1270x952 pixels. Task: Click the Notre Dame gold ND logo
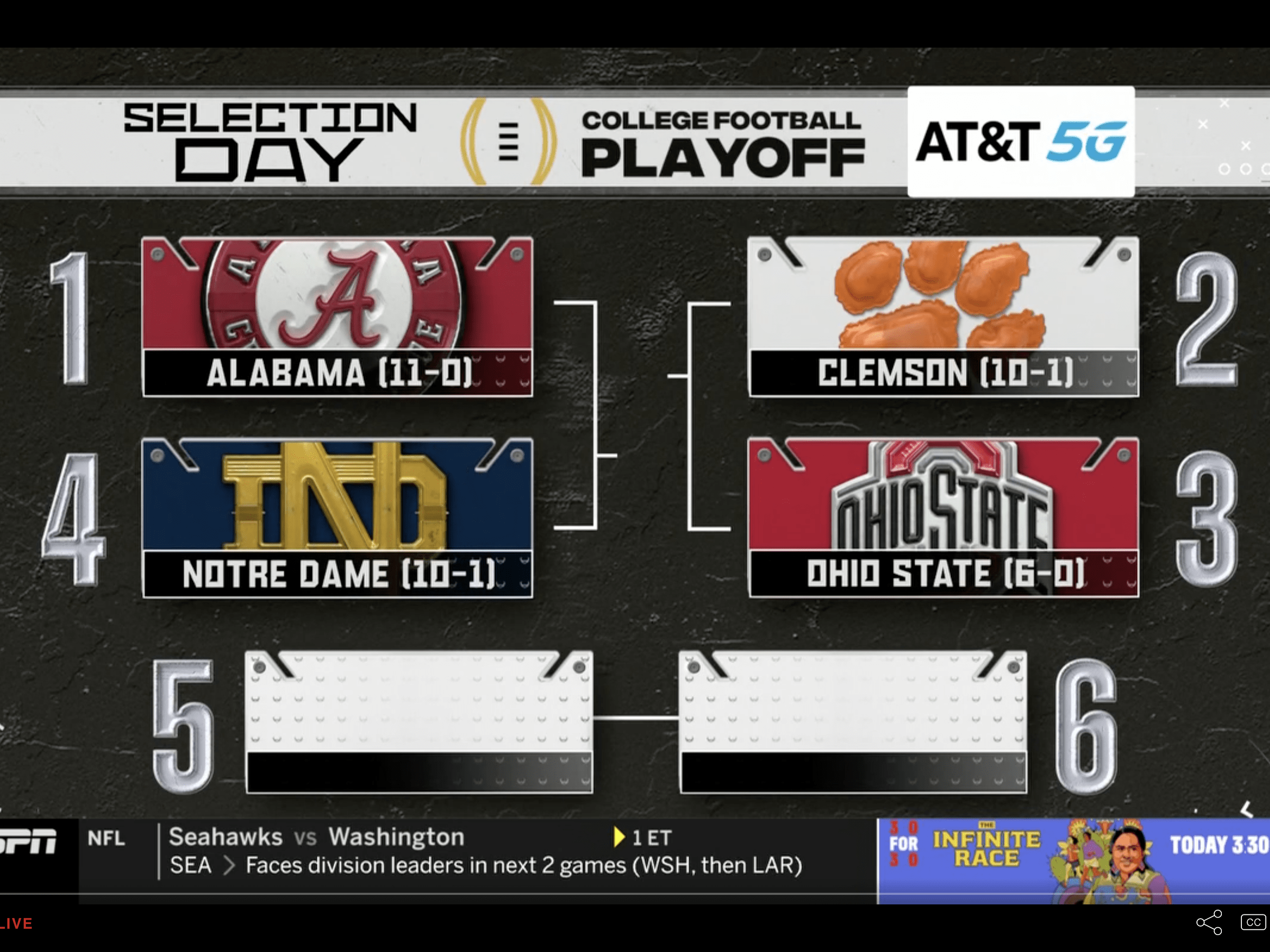coord(334,495)
